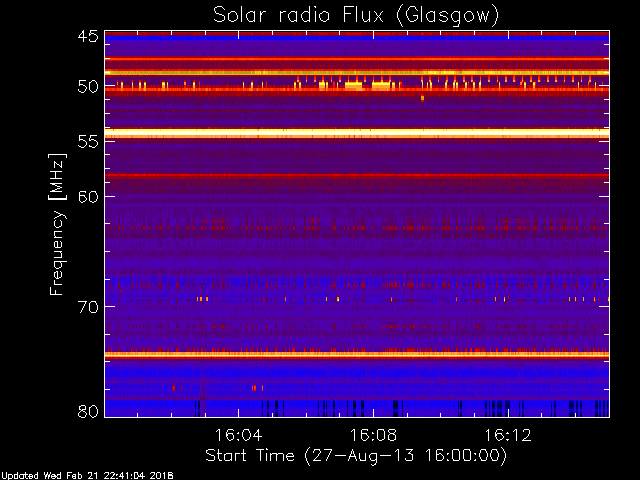This screenshot has width=640, height=480.
Task: Click the yellow band near 74 MHz
Action: click(357, 355)
